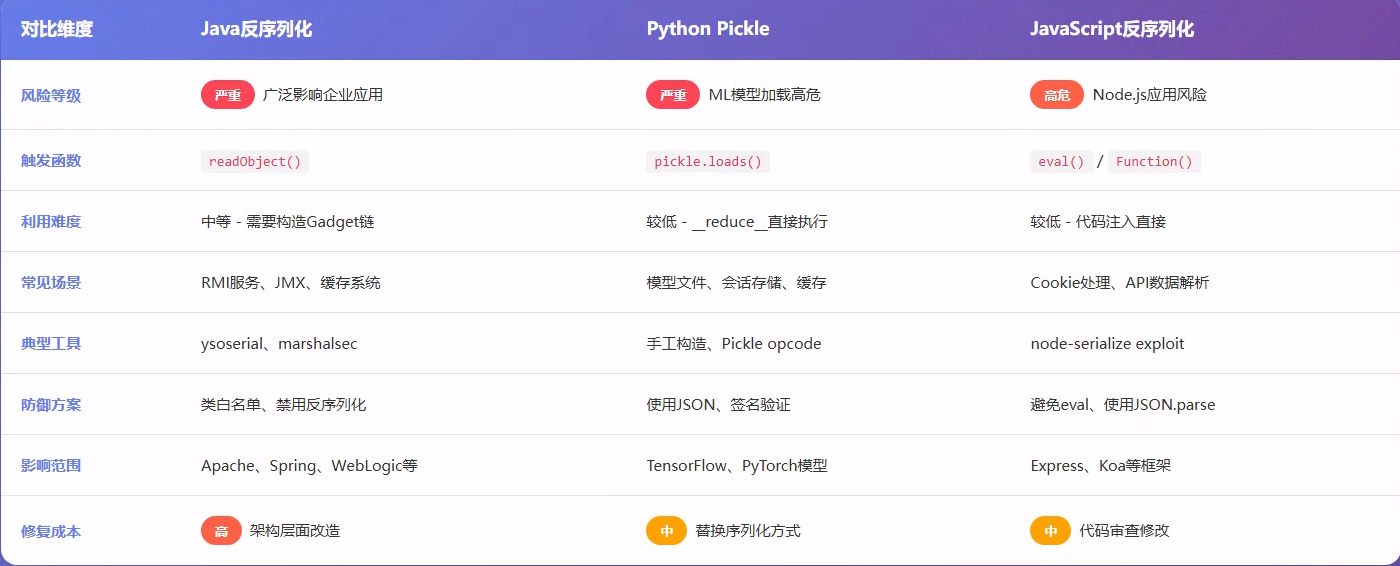Click the Function() code tag
The width and height of the screenshot is (1400, 566).
pos(1154,161)
